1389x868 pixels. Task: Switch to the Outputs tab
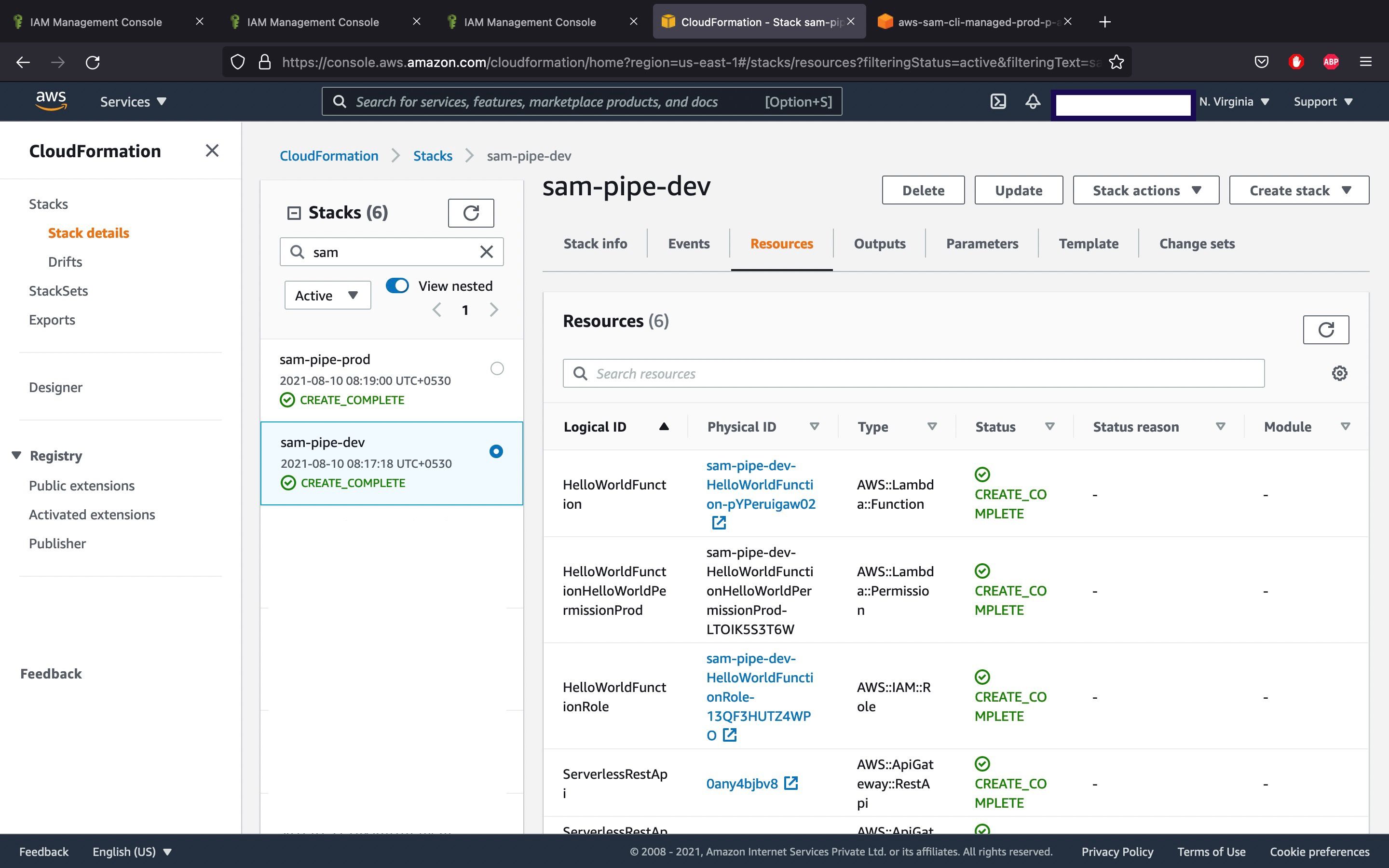point(879,244)
